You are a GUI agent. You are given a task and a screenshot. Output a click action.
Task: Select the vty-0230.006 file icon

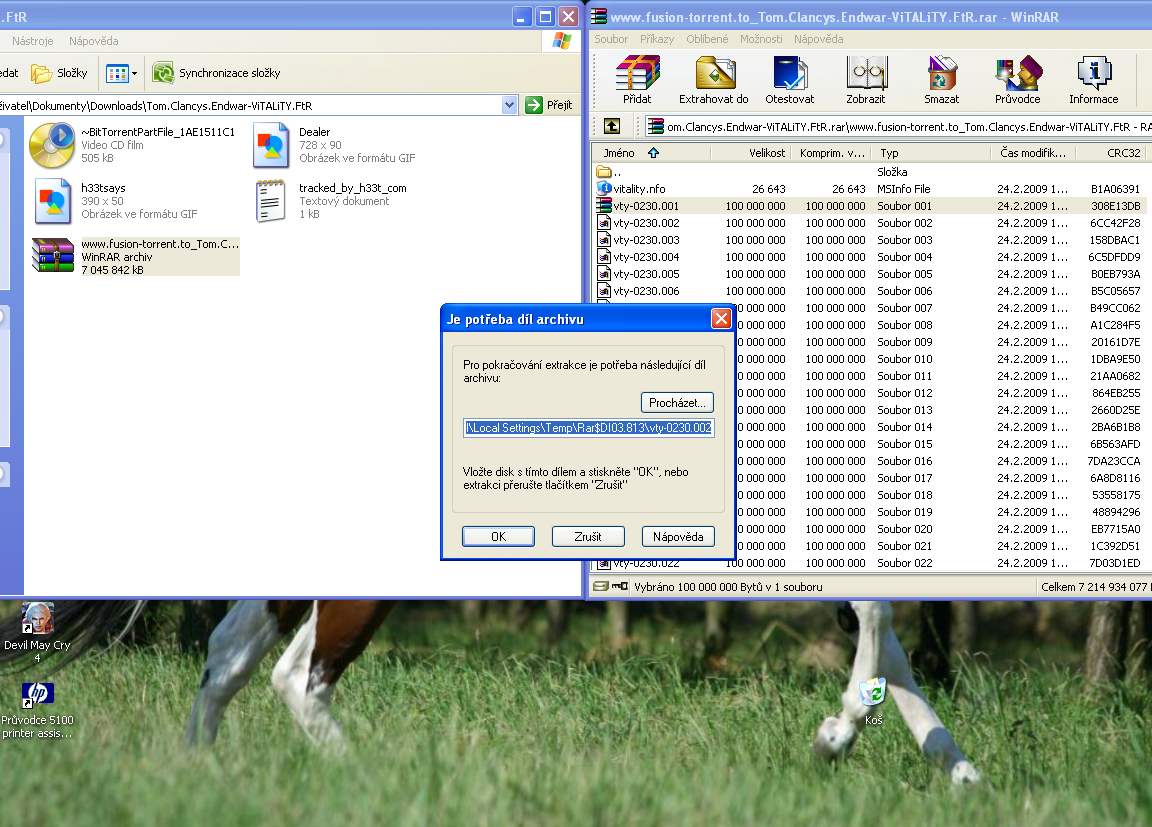(x=604, y=290)
